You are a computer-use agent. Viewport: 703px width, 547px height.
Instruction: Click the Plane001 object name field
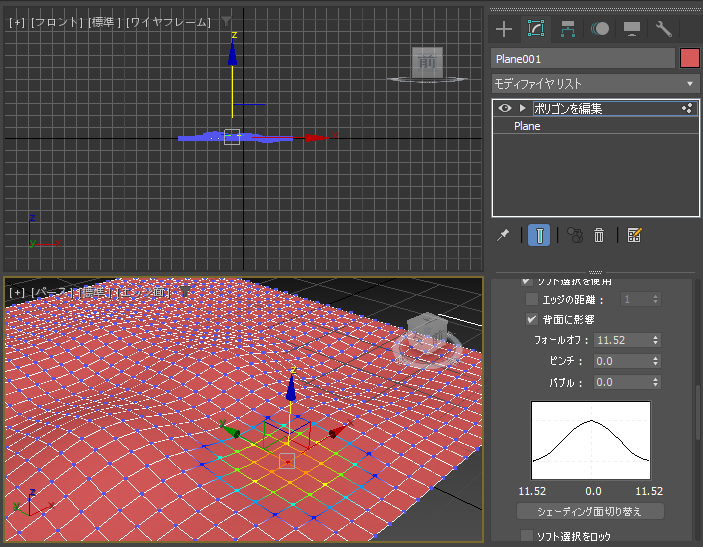pyautogui.click(x=583, y=59)
